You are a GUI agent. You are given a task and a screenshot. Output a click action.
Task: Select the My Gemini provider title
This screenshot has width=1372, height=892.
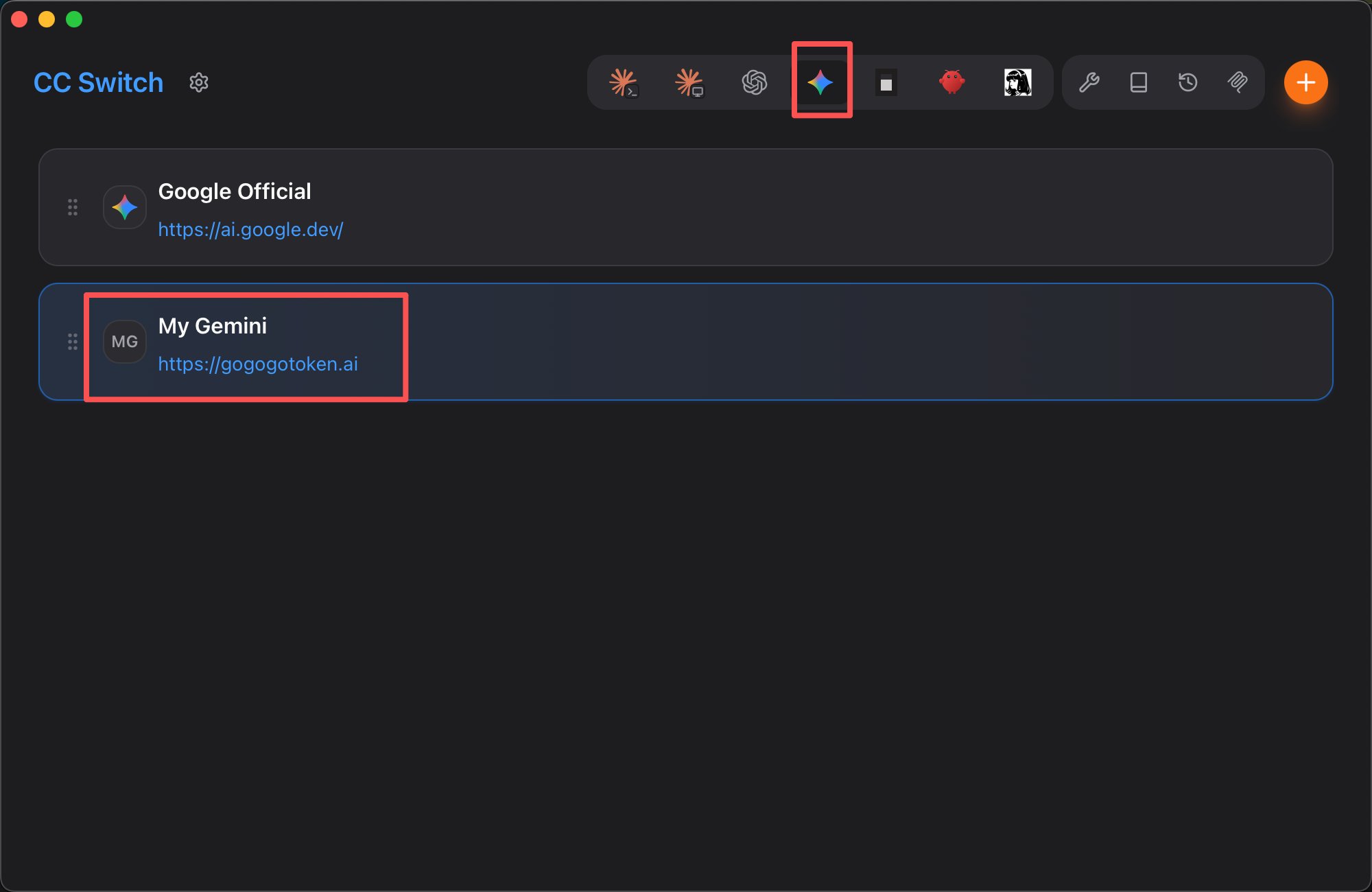click(x=213, y=326)
